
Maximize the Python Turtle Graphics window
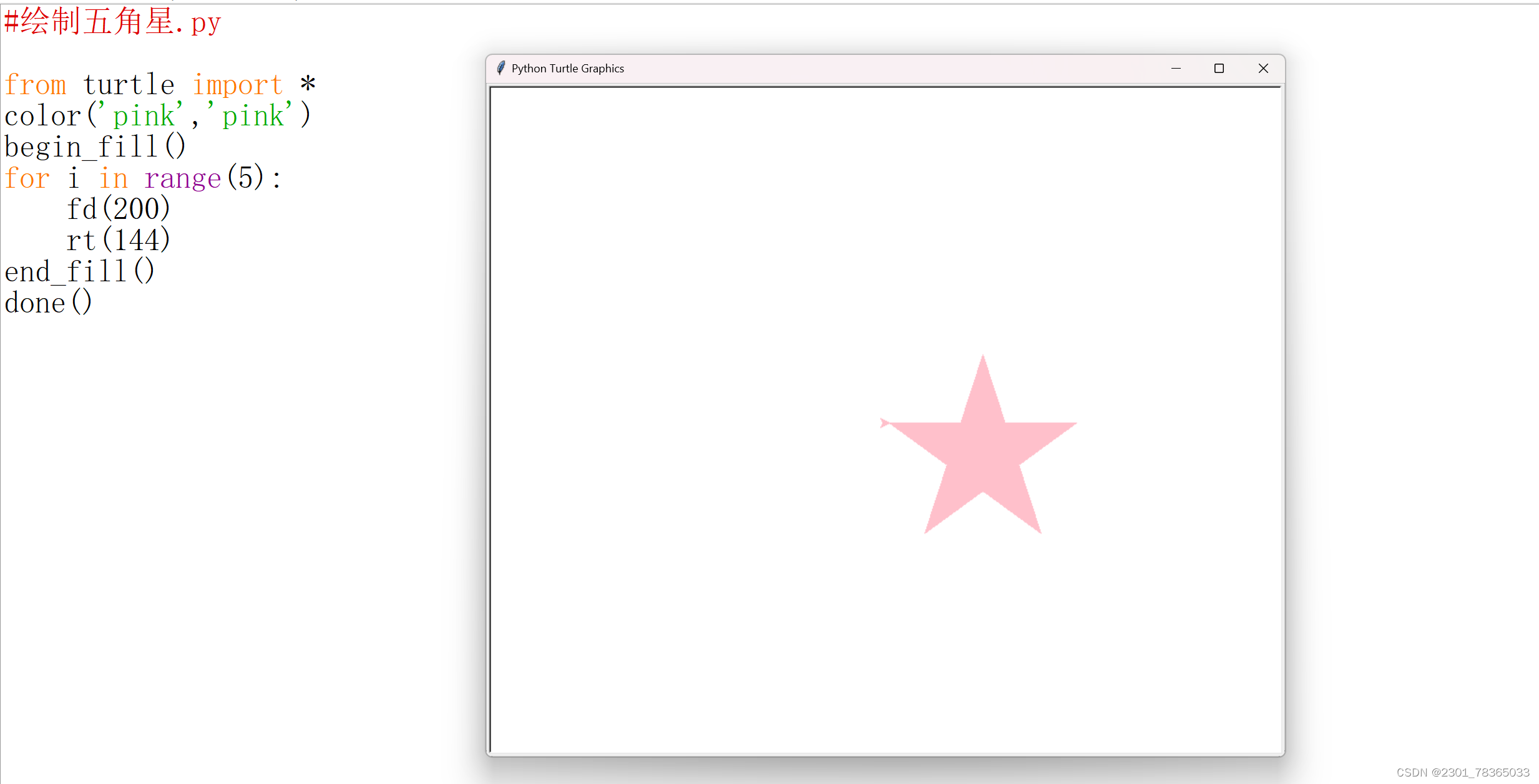(1219, 68)
